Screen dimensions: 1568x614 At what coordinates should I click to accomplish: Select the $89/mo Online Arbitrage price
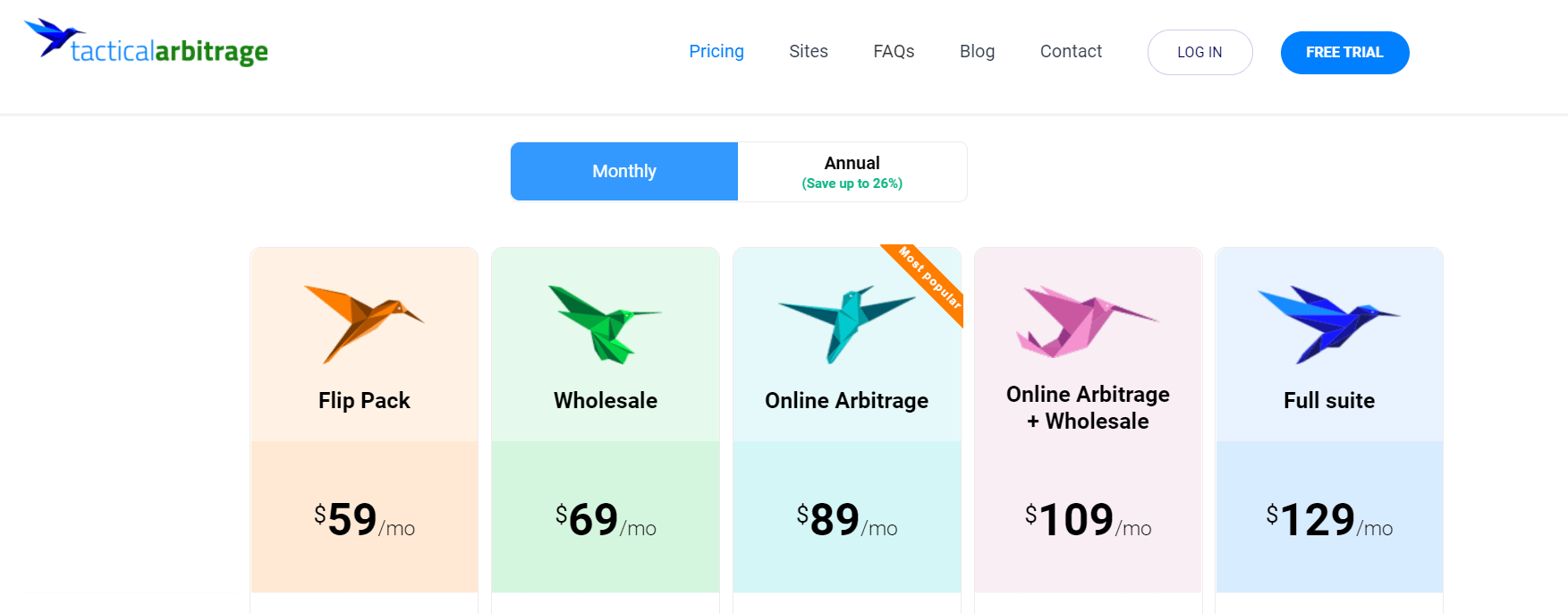point(847,519)
